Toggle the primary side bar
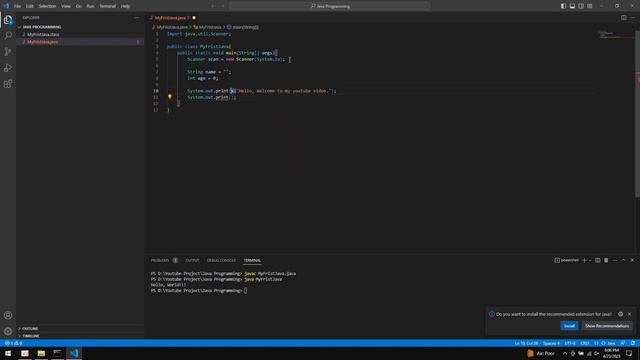 pos(563,6)
